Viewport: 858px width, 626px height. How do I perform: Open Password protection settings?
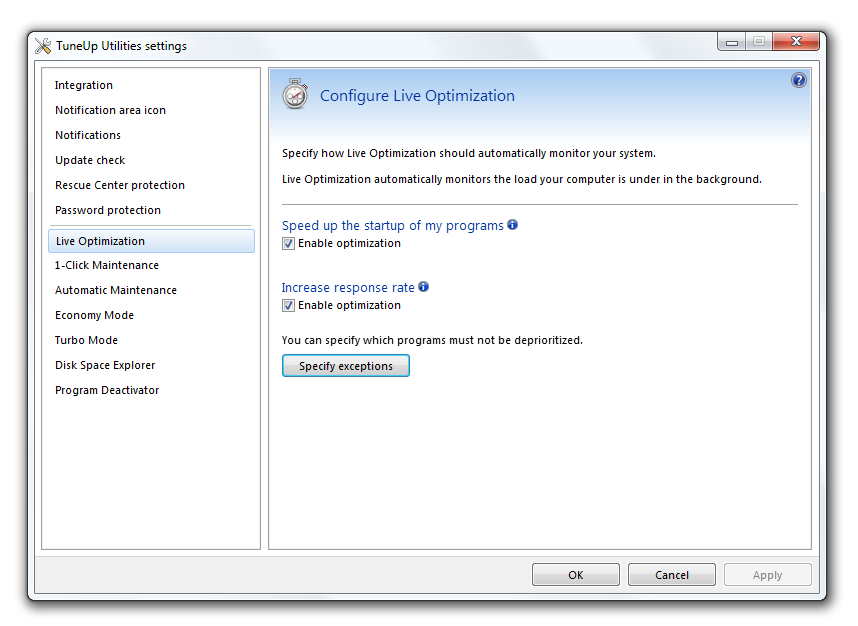point(108,211)
